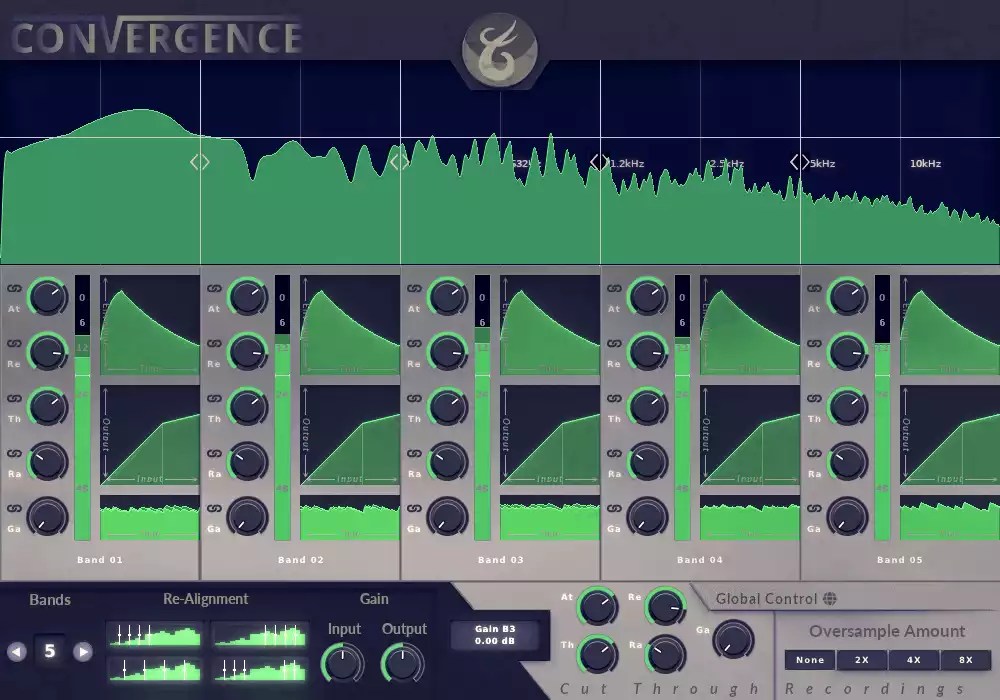Click the Gain B3 0.00 dB readout
The height and width of the screenshot is (700, 1000).
point(496,634)
